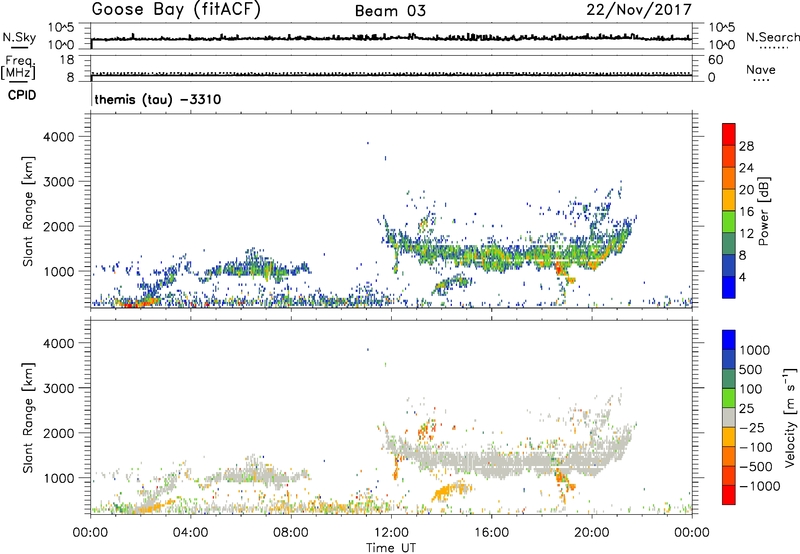Click the "20:00" time axis label

click(x=592, y=533)
